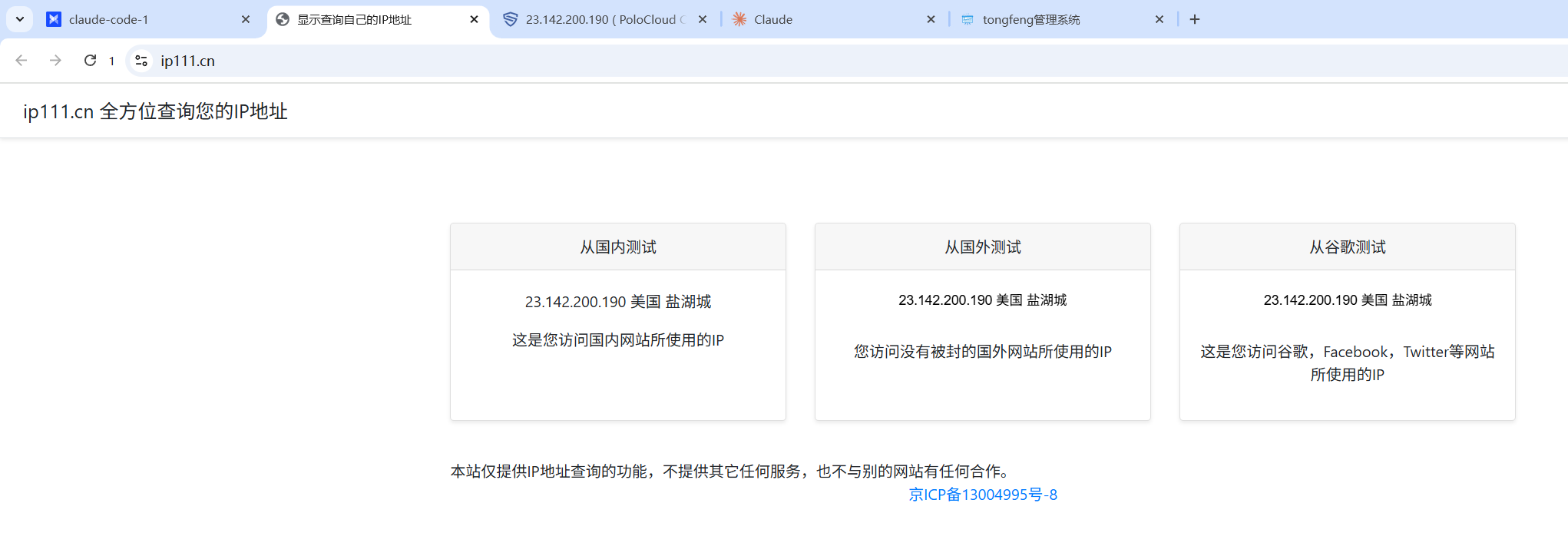This screenshot has width=1568, height=556.
Task: Close the Claude tab
Action: point(931,19)
